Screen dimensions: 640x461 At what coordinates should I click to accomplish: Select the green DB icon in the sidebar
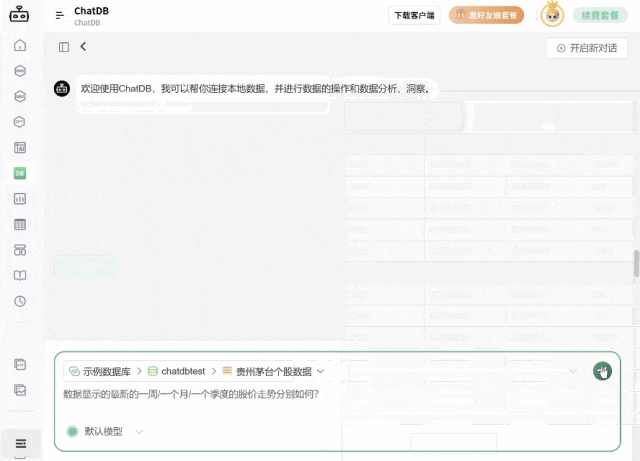(20, 173)
